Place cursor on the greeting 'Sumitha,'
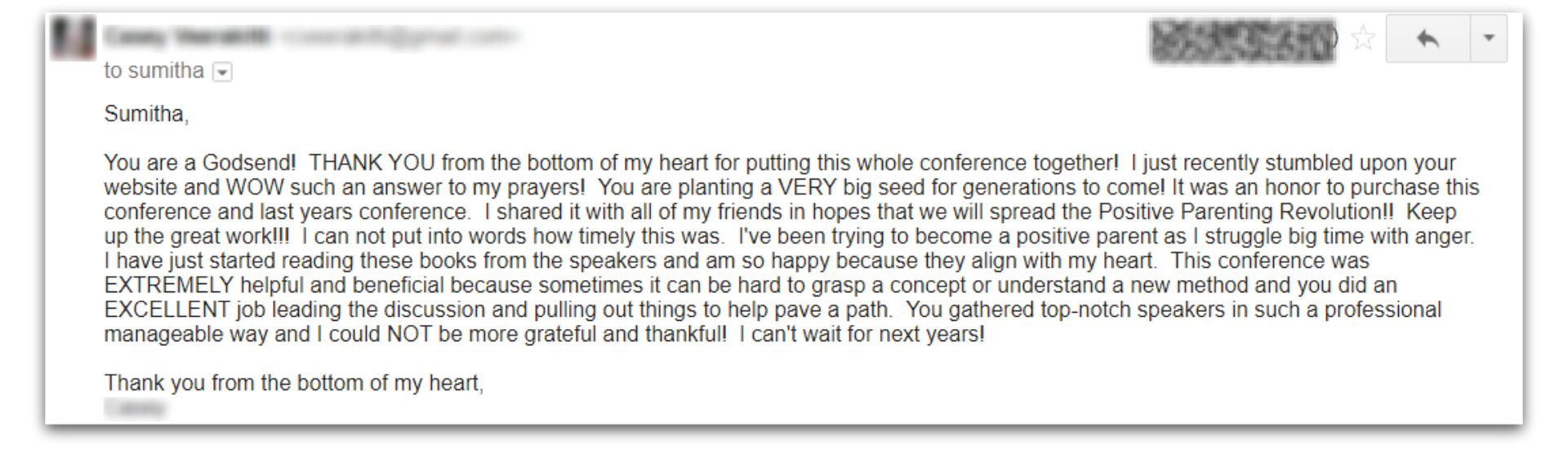Viewport: 1568px width, 449px height. (x=146, y=114)
